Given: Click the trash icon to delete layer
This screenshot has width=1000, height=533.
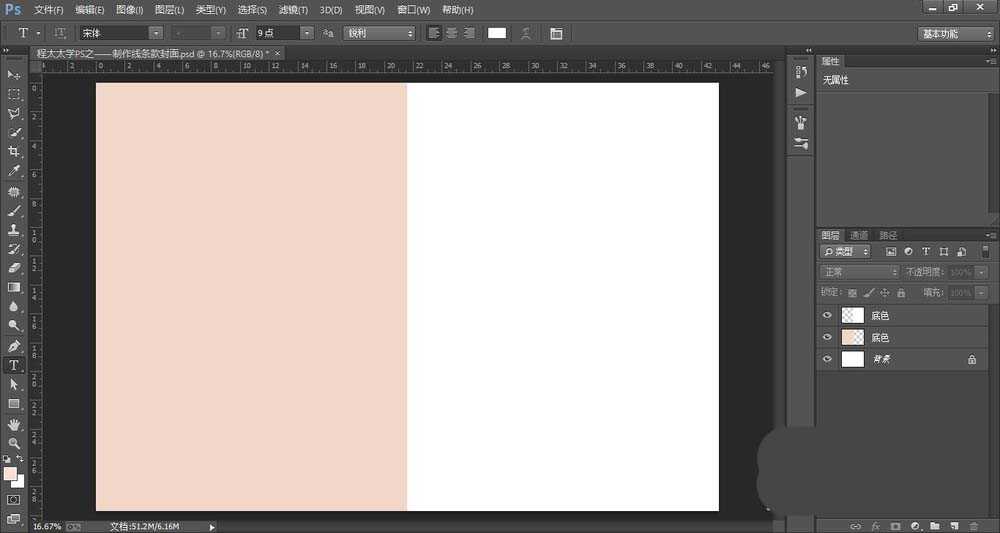Looking at the screenshot, I should click(x=973, y=525).
